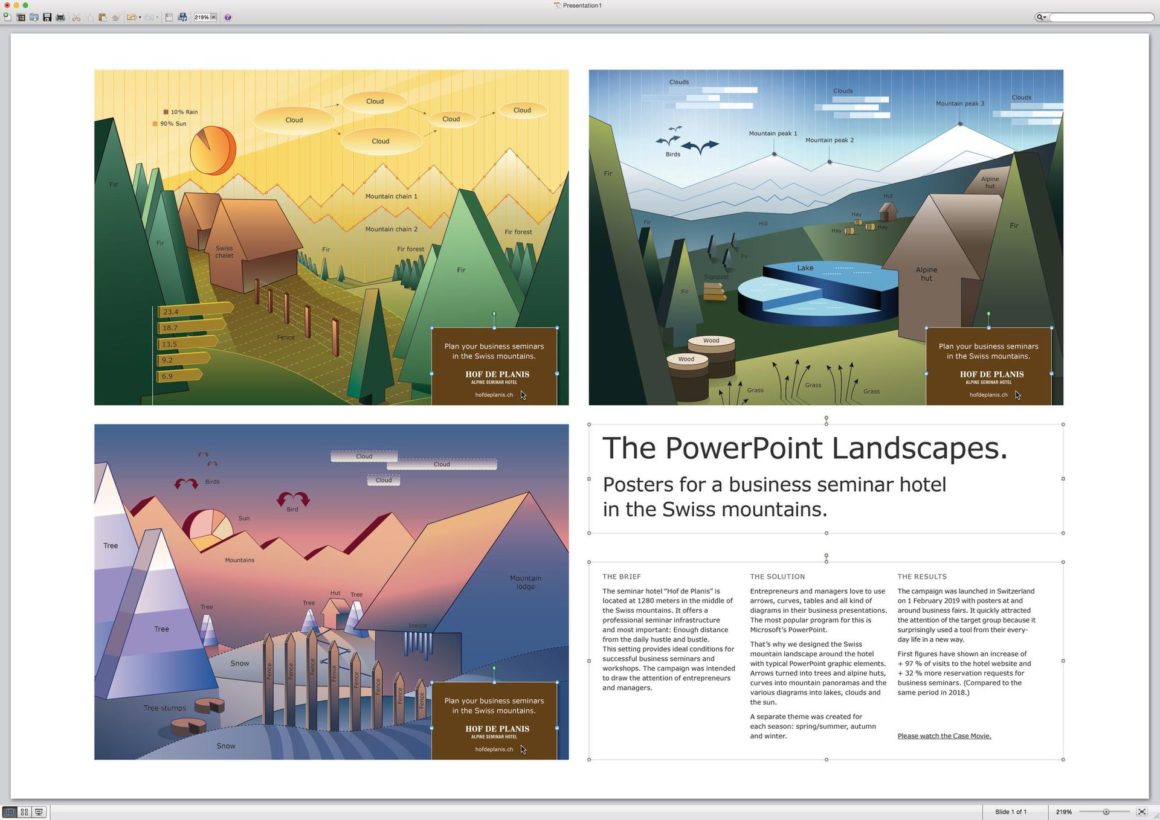Click the Slide show toolbar icon
The height and width of the screenshot is (820, 1160).
[169, 17]
